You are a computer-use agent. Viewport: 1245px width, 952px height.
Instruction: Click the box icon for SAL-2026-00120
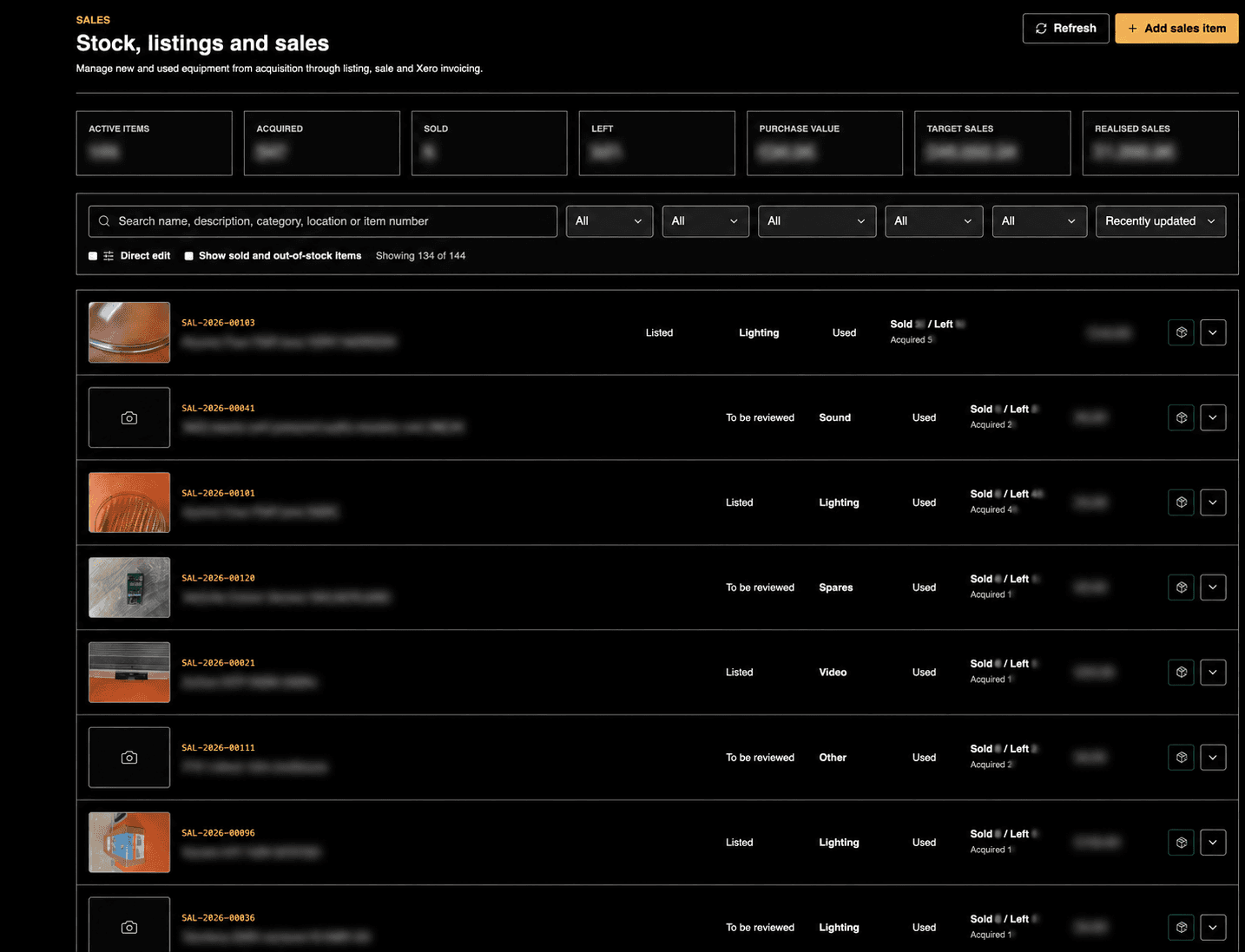point(1181,588)
